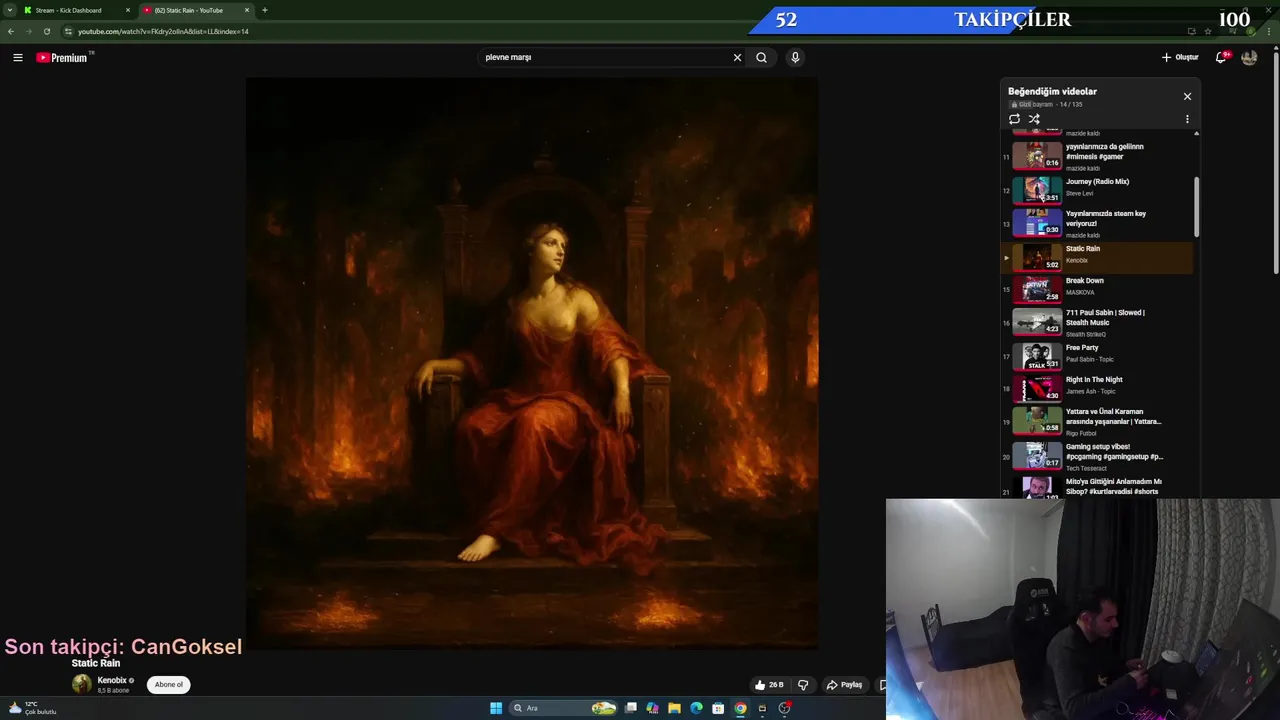Close the Static Rain YouTube tab
1280x720 pixels.
(x=248, y=10)
